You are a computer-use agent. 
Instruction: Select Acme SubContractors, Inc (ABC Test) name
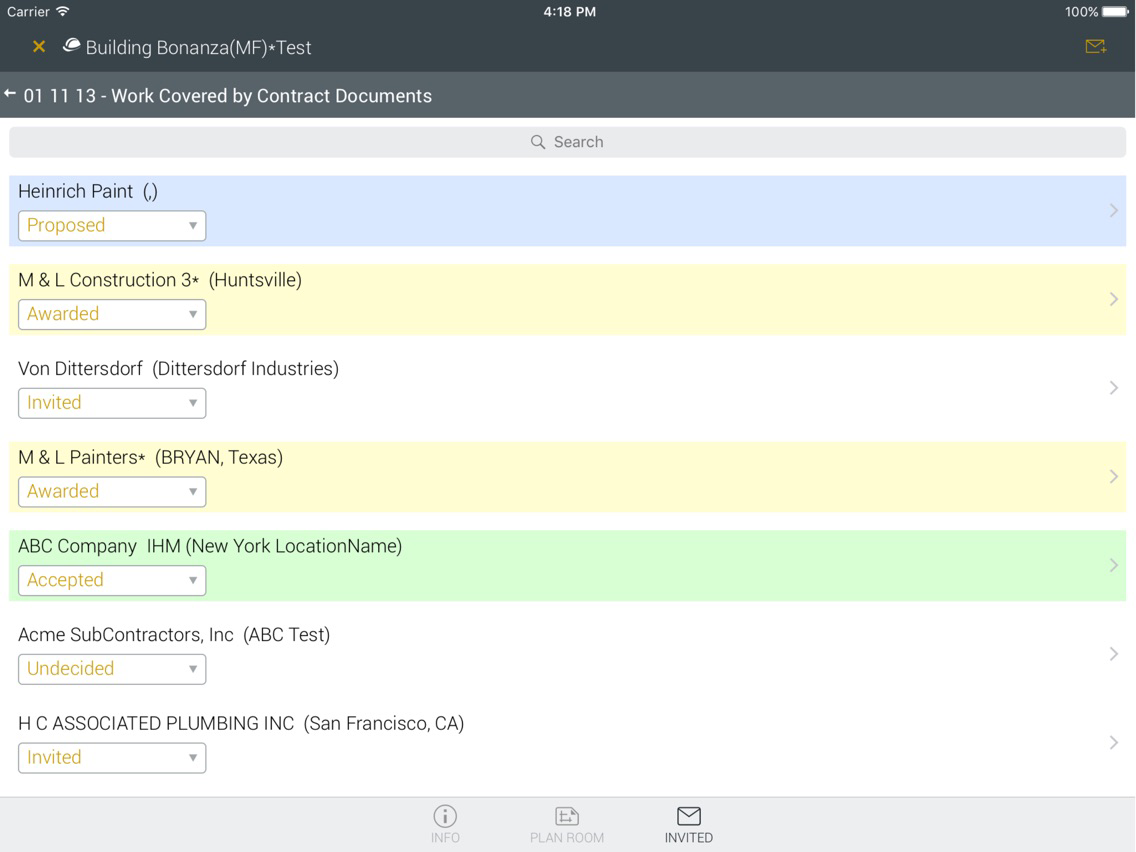point(174,635)
